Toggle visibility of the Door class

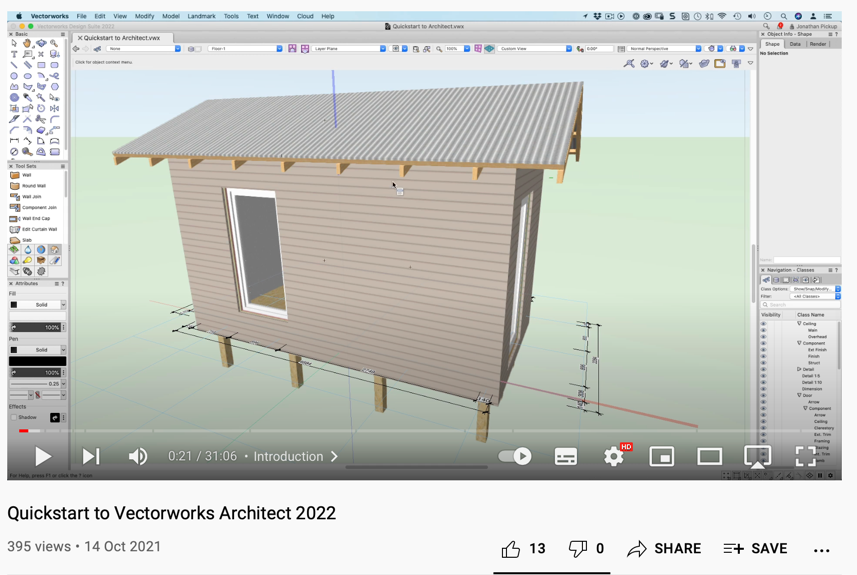[764, 395]
